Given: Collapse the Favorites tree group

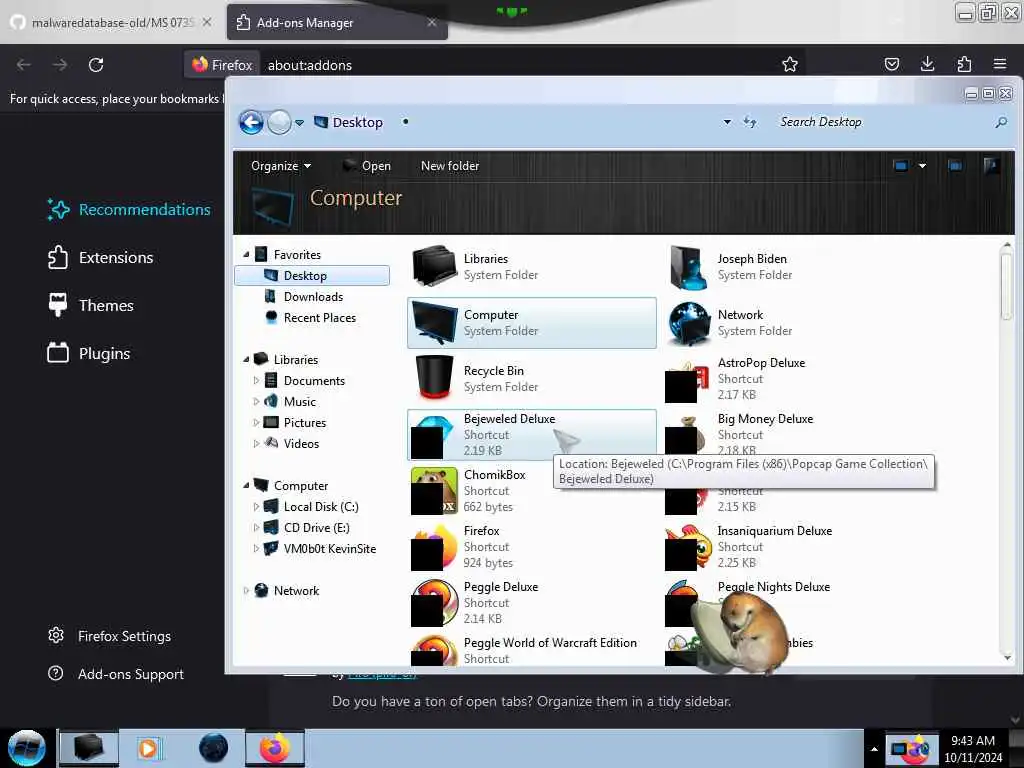Looking at the screenshot, I should tap(246, 255).
